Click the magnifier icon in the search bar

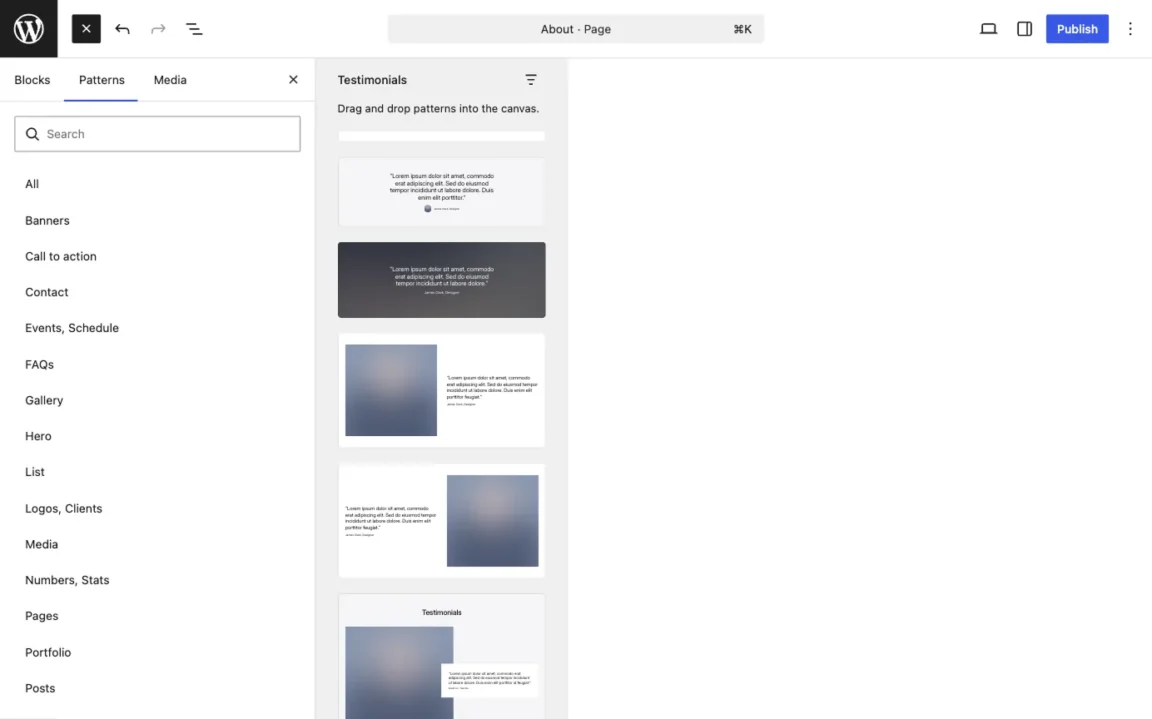pos(32,133)
